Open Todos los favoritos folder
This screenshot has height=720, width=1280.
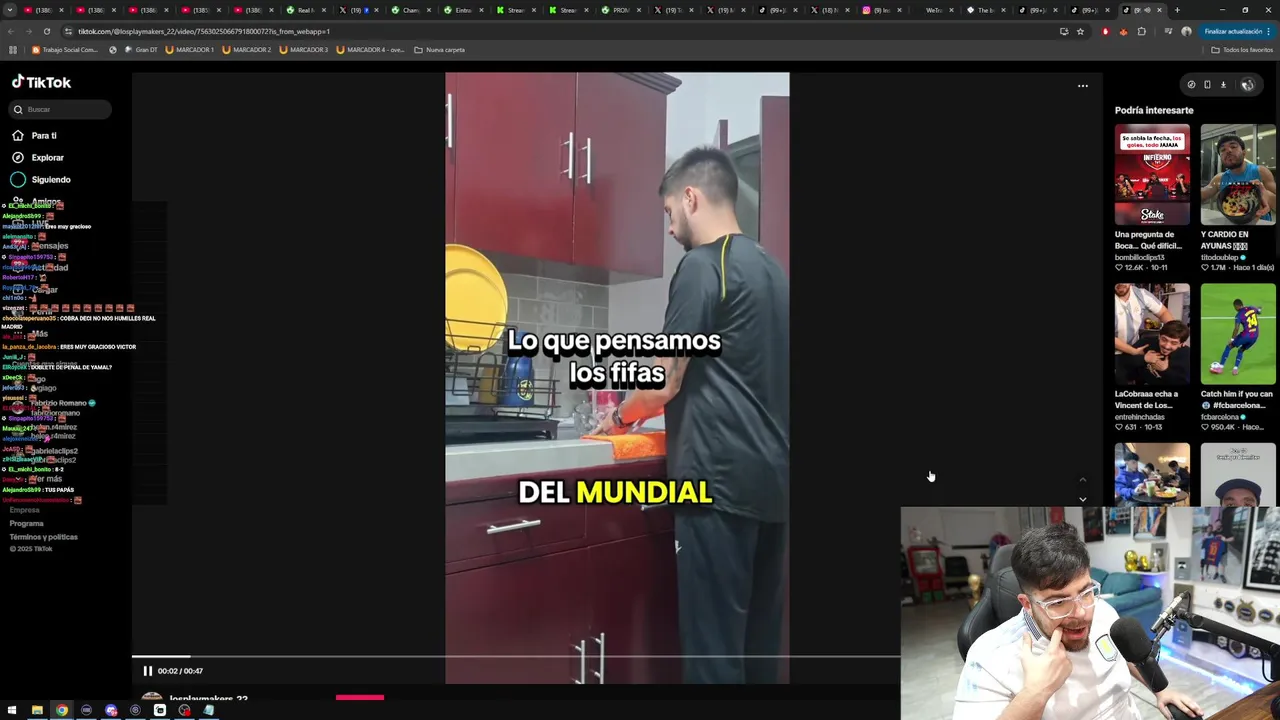1241,49
